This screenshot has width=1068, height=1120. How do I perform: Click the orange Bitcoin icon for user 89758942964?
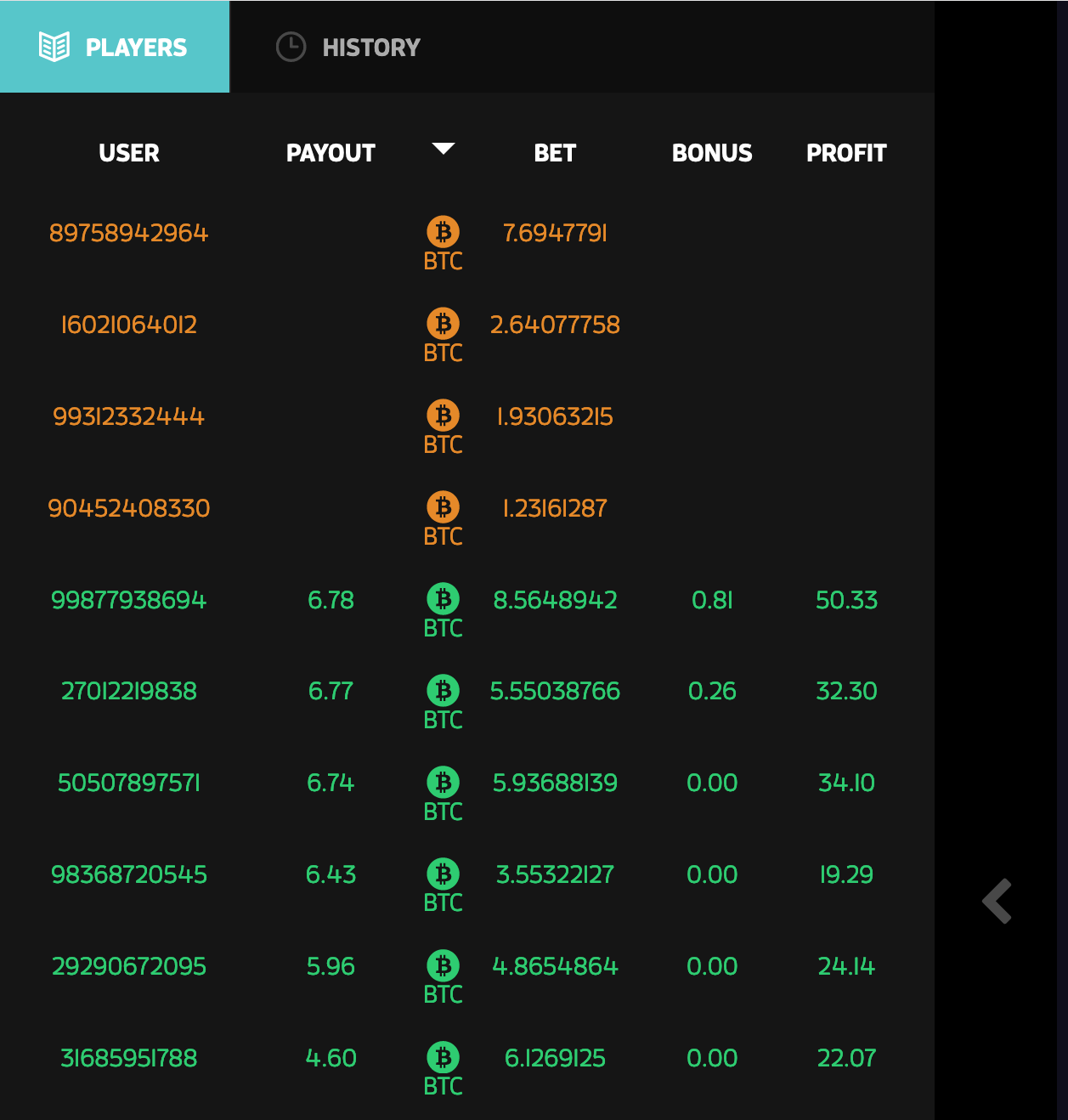(x=443, y=232)
